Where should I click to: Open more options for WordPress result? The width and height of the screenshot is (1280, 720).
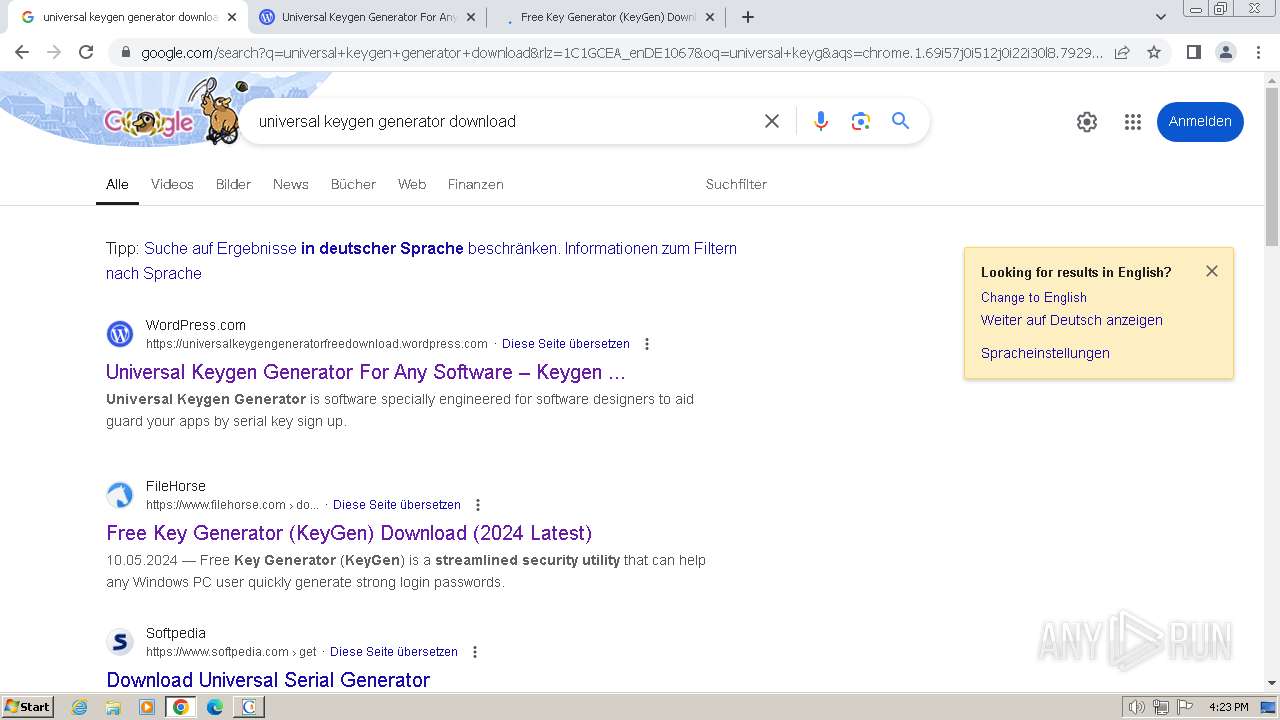point(647,344)
